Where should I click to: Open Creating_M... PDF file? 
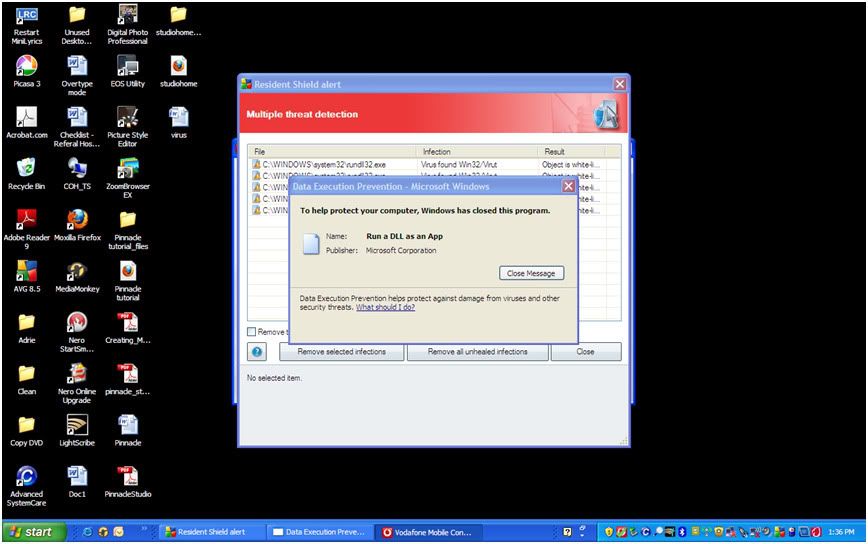pos(128,328)
